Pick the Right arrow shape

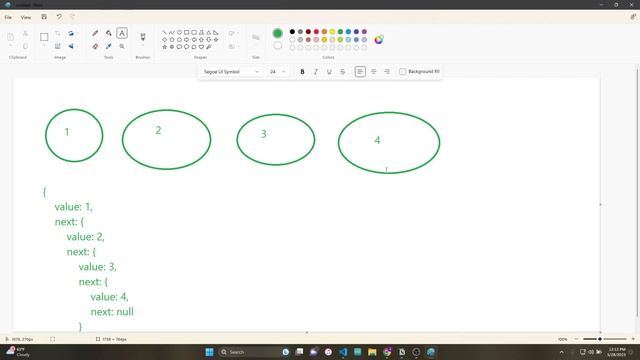tap(187, 40)
